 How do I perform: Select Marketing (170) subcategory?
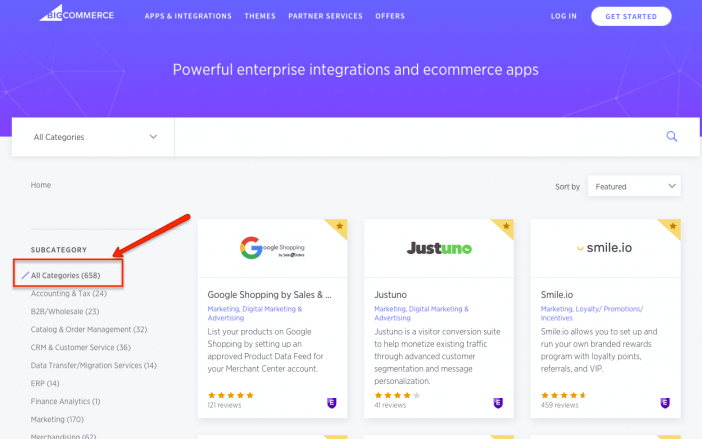pyautogui.click(x=57, y=419)
